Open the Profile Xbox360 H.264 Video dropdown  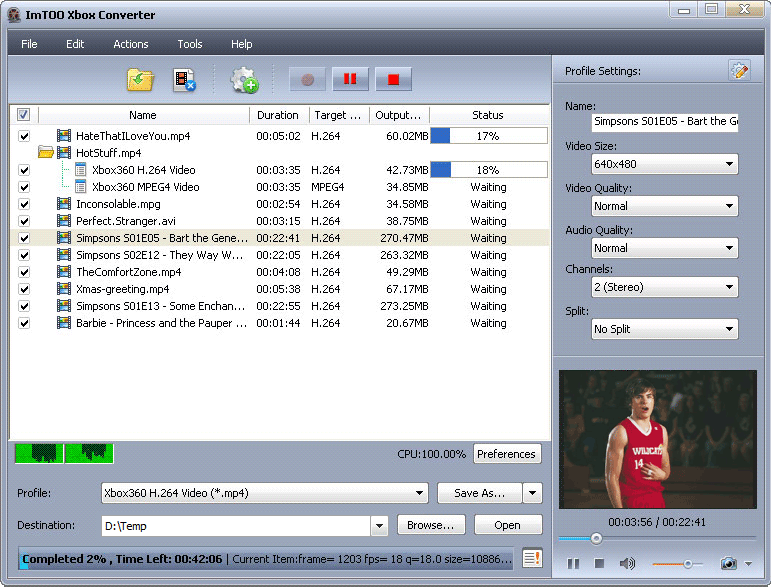tap(265, 493)
